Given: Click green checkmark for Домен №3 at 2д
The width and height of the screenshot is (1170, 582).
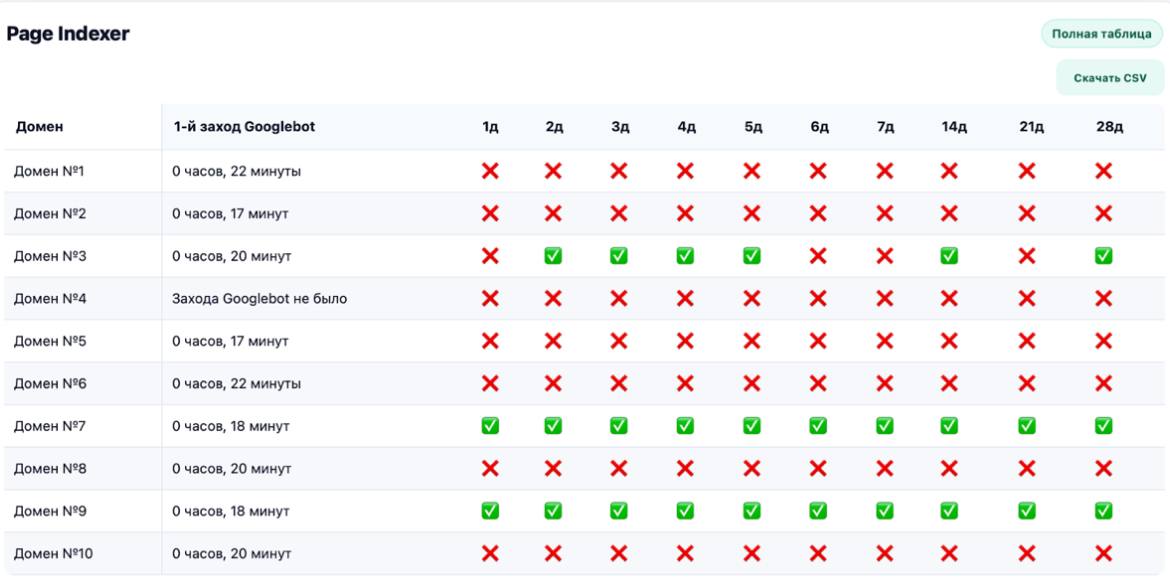Looking at the screenshot, I should [x=553, y=256].
